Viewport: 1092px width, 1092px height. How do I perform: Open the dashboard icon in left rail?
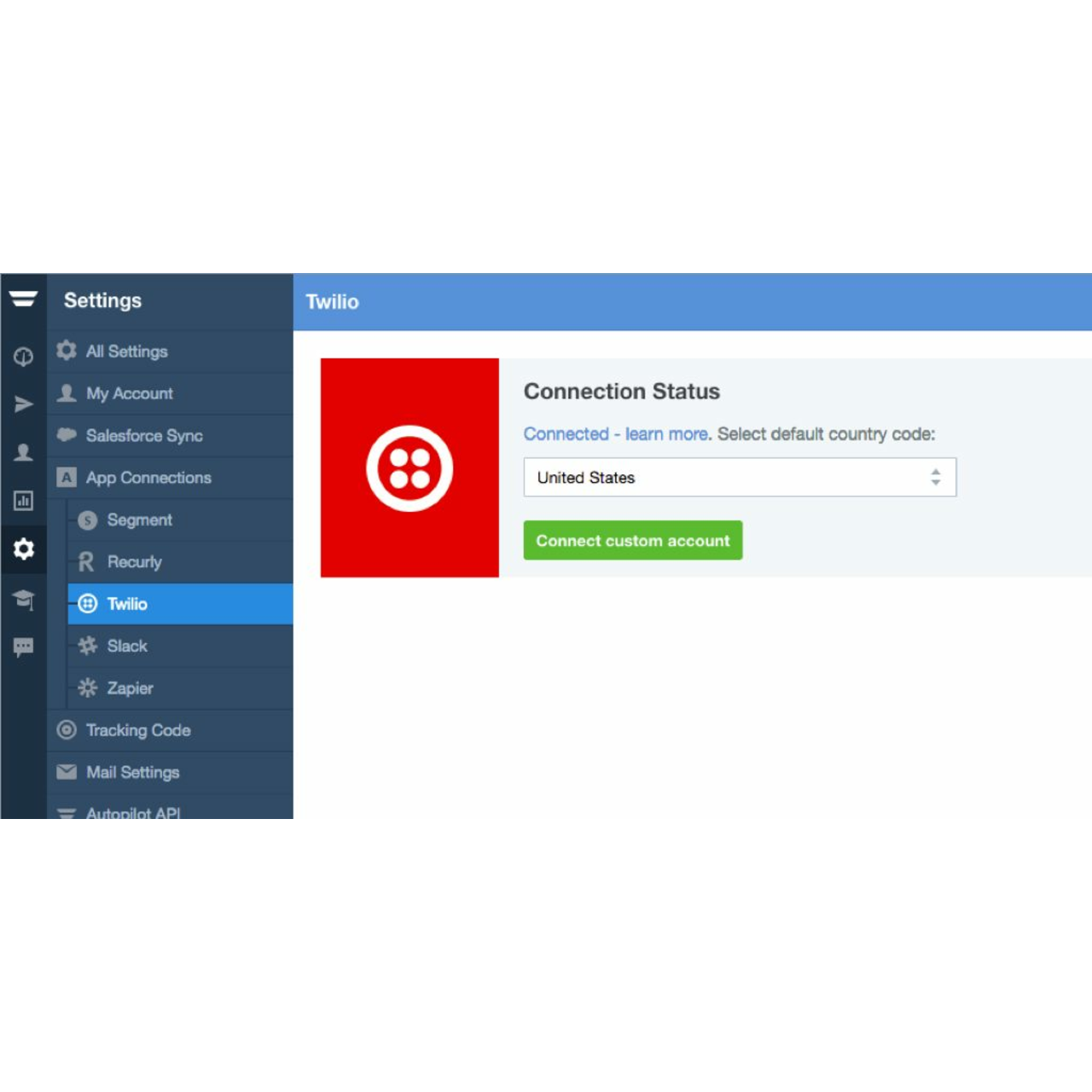point(23,357)
